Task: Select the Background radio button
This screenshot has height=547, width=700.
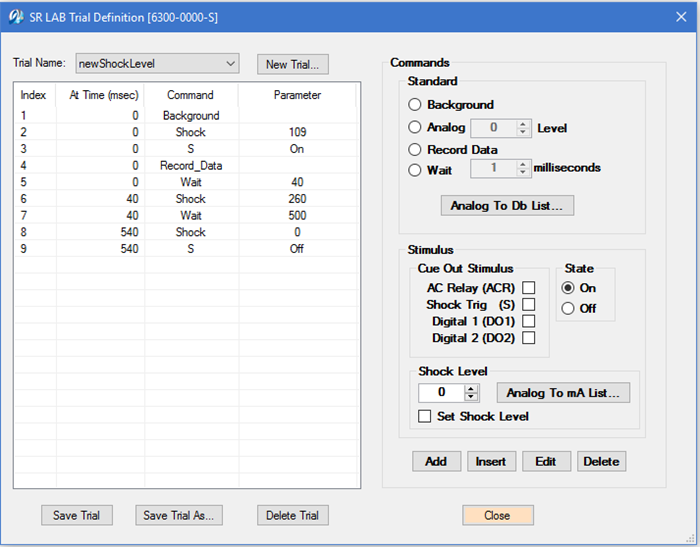Action: [x=415, y=104]
